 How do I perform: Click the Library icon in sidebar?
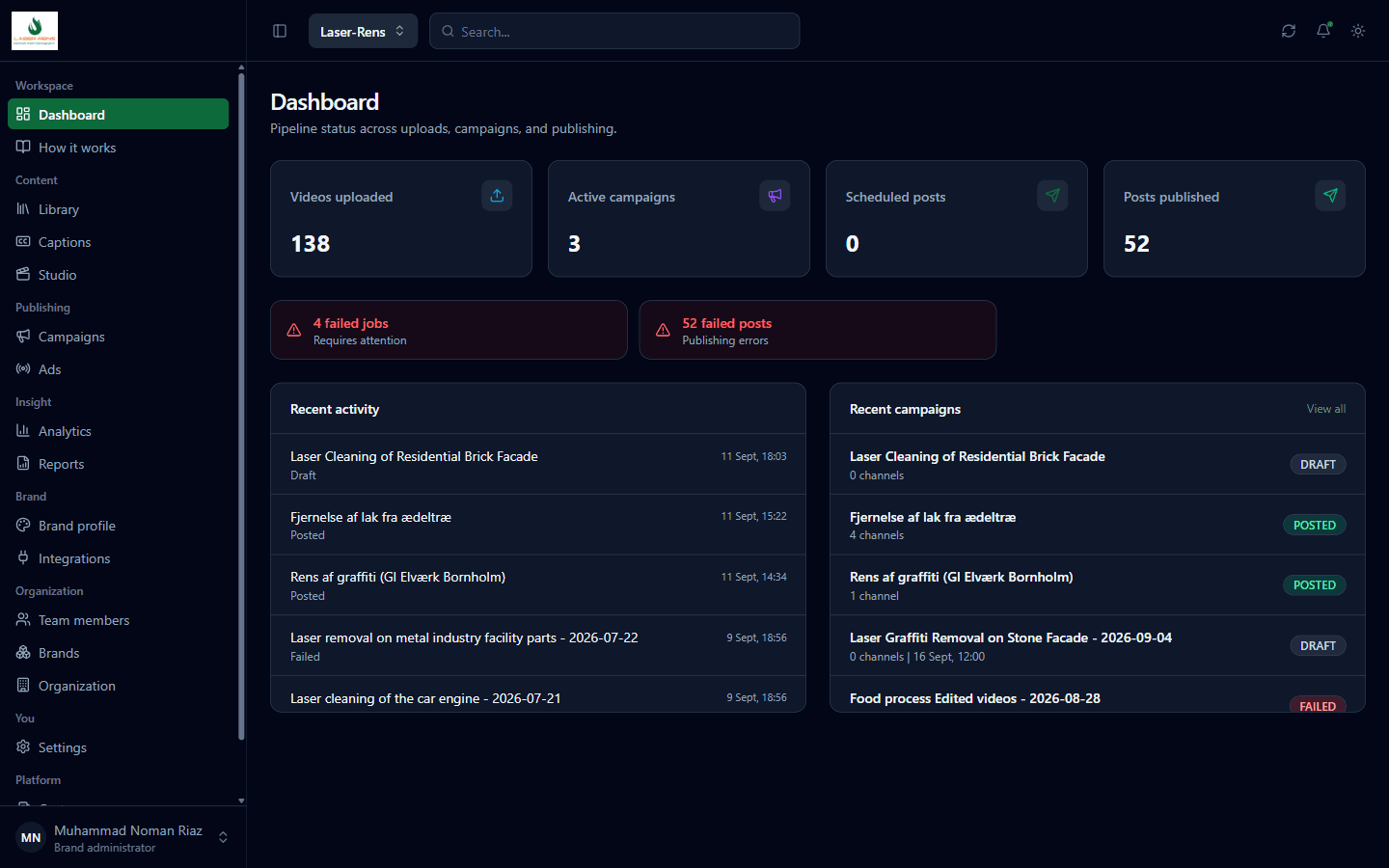point(23,209)
